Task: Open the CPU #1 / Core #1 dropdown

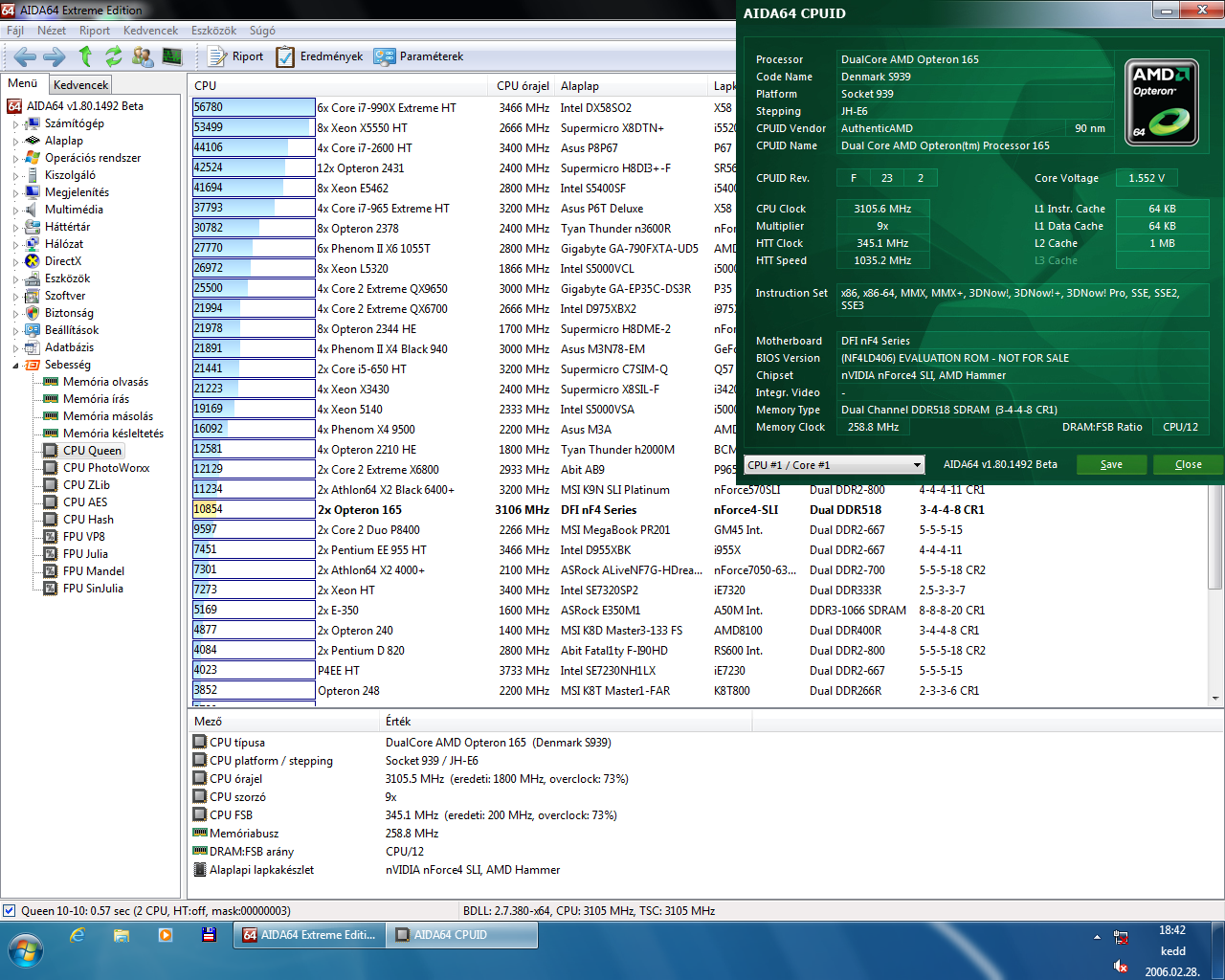Action: pos(835,465)
